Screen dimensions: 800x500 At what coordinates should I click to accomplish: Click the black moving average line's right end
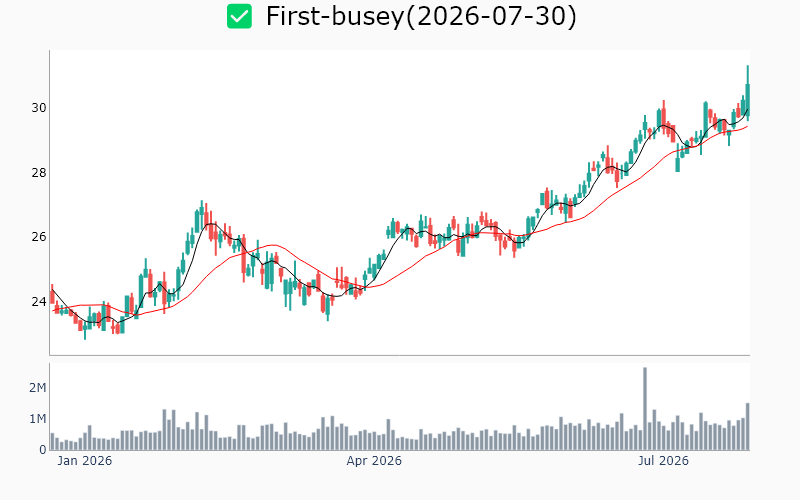[747, 110]
